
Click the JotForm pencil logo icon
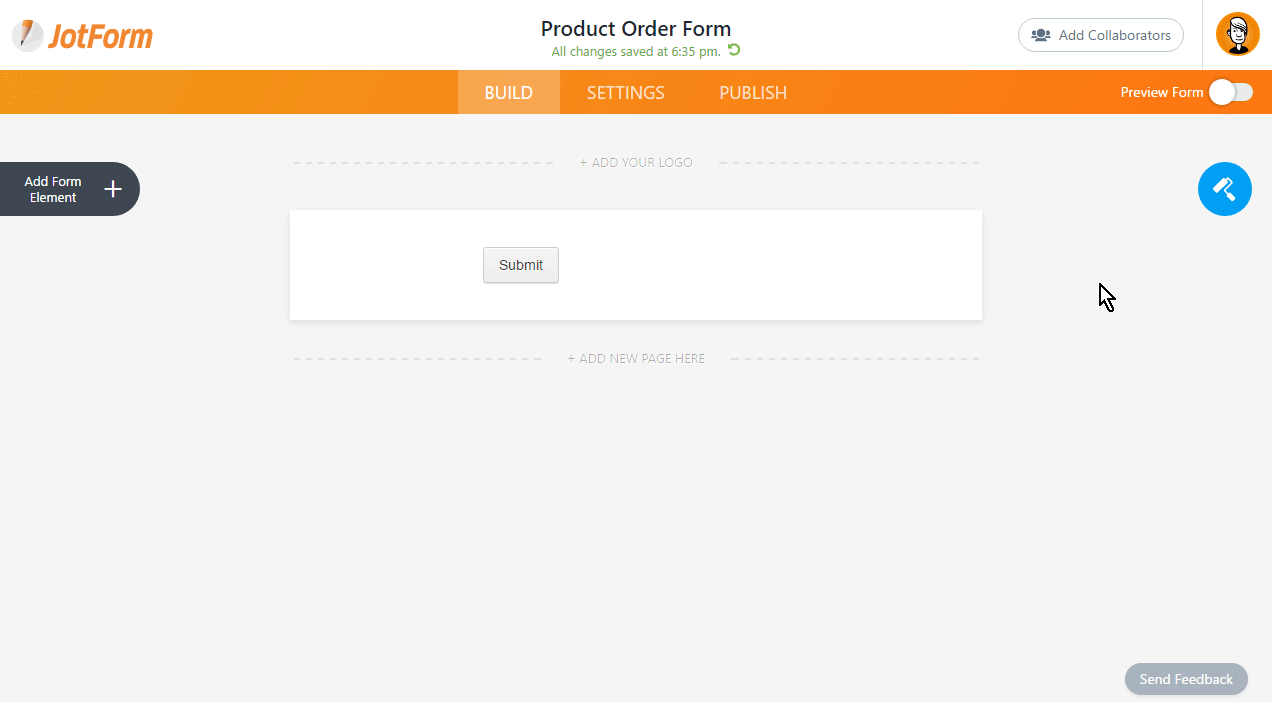coord(28,35)
